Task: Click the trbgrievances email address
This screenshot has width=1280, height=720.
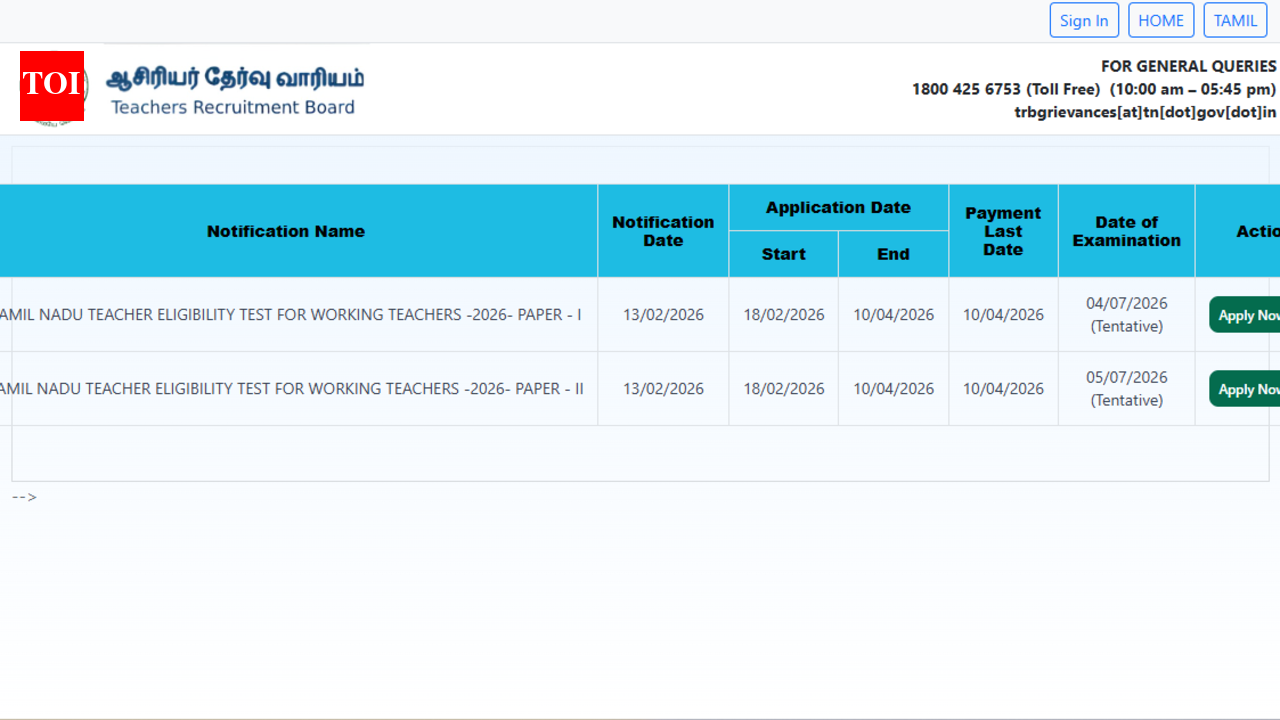Action: click(x=1145, y=112)
